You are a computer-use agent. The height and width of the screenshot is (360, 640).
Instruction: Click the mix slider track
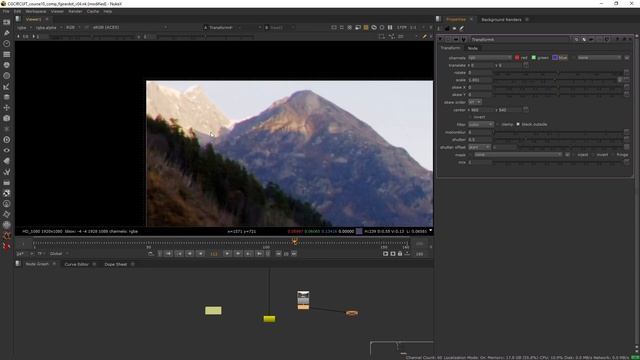[x=558, y=162]
